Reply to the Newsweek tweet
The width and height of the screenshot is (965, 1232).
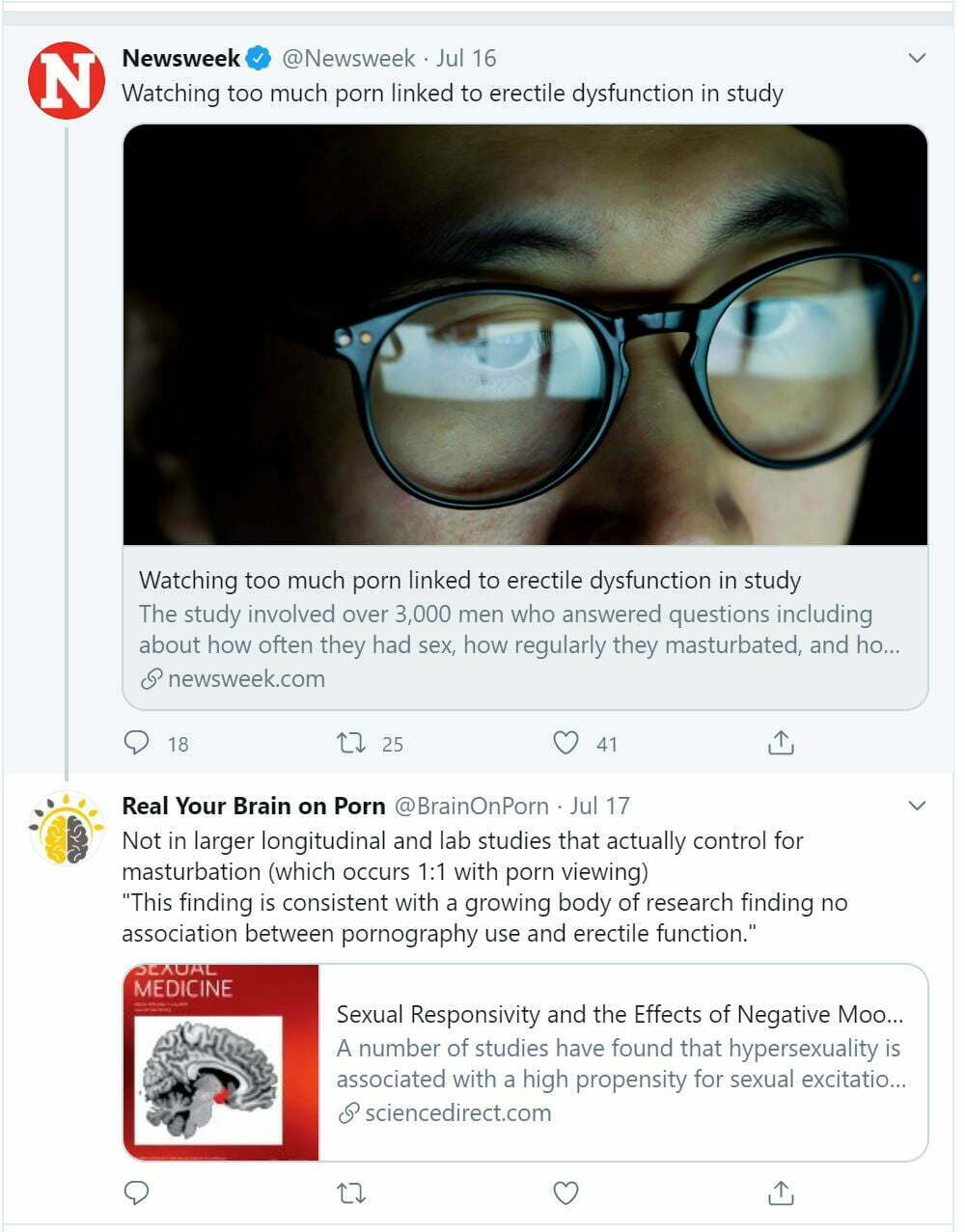tap(137, 743)
